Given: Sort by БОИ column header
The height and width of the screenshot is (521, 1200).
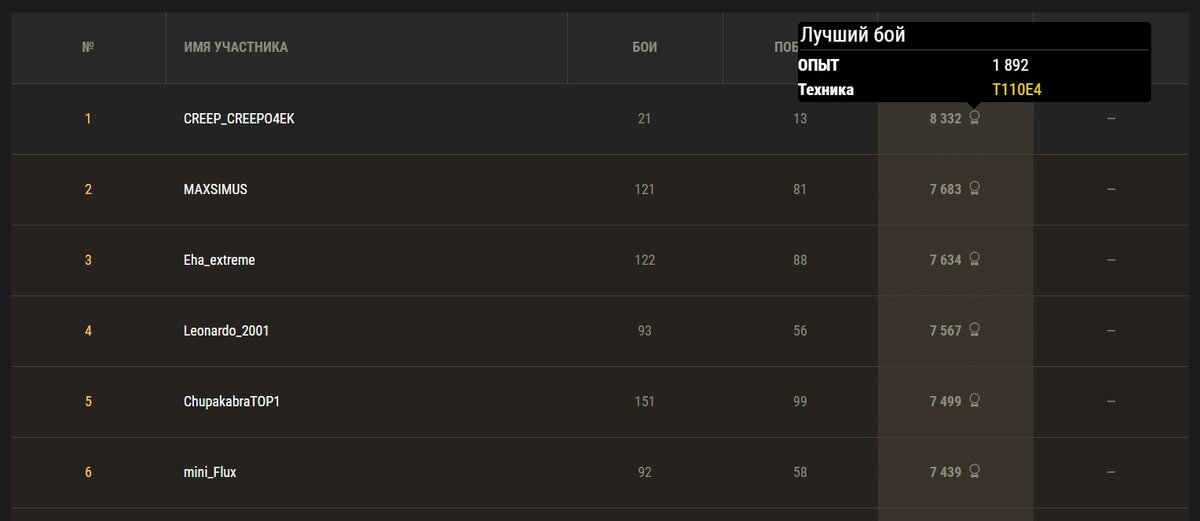Looking at the screenshot, I should point(645,47).
